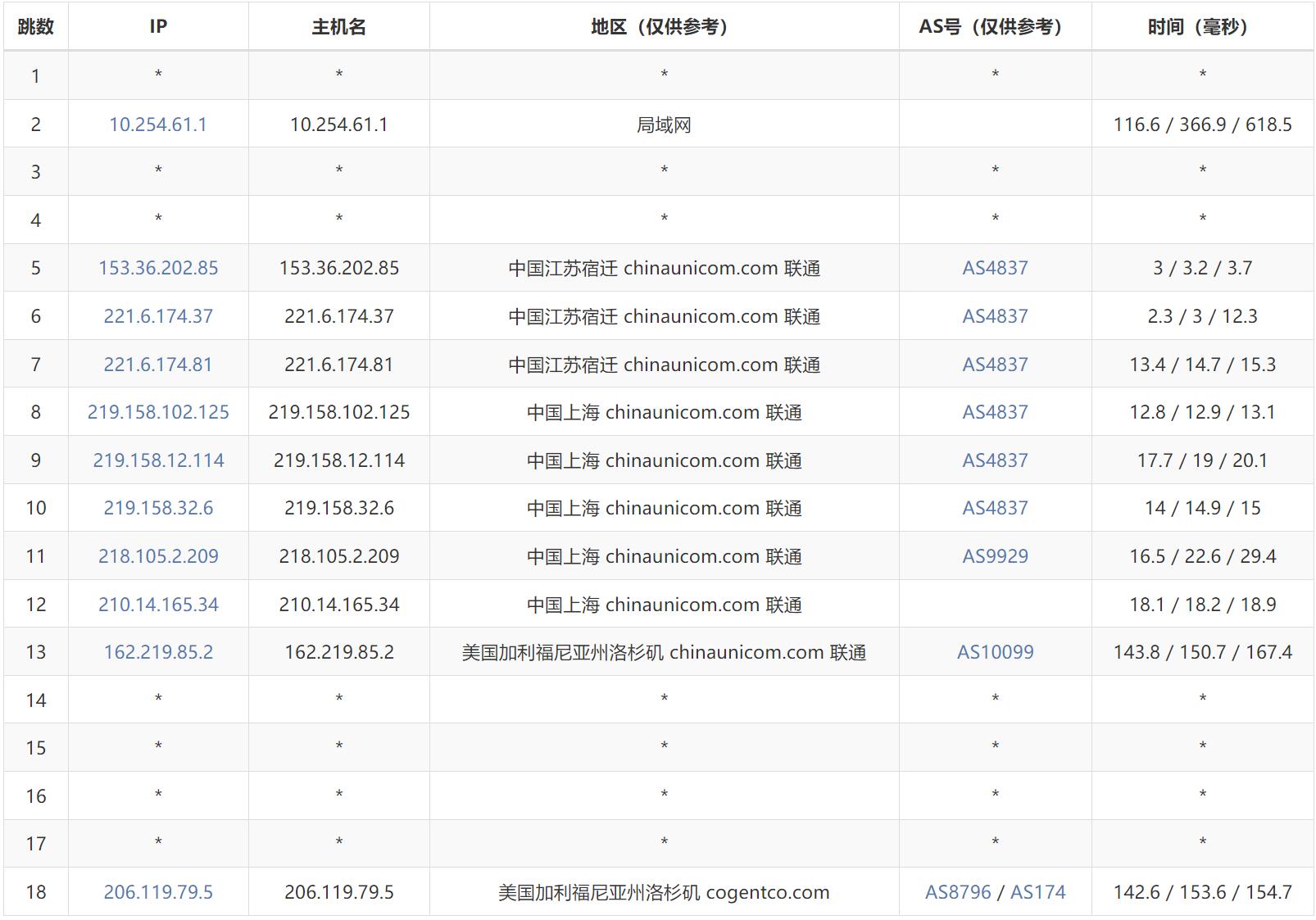Open AS4837 link in hop 9 row
This screenshot has height=920, width=1316.
[x=995, y=460]
